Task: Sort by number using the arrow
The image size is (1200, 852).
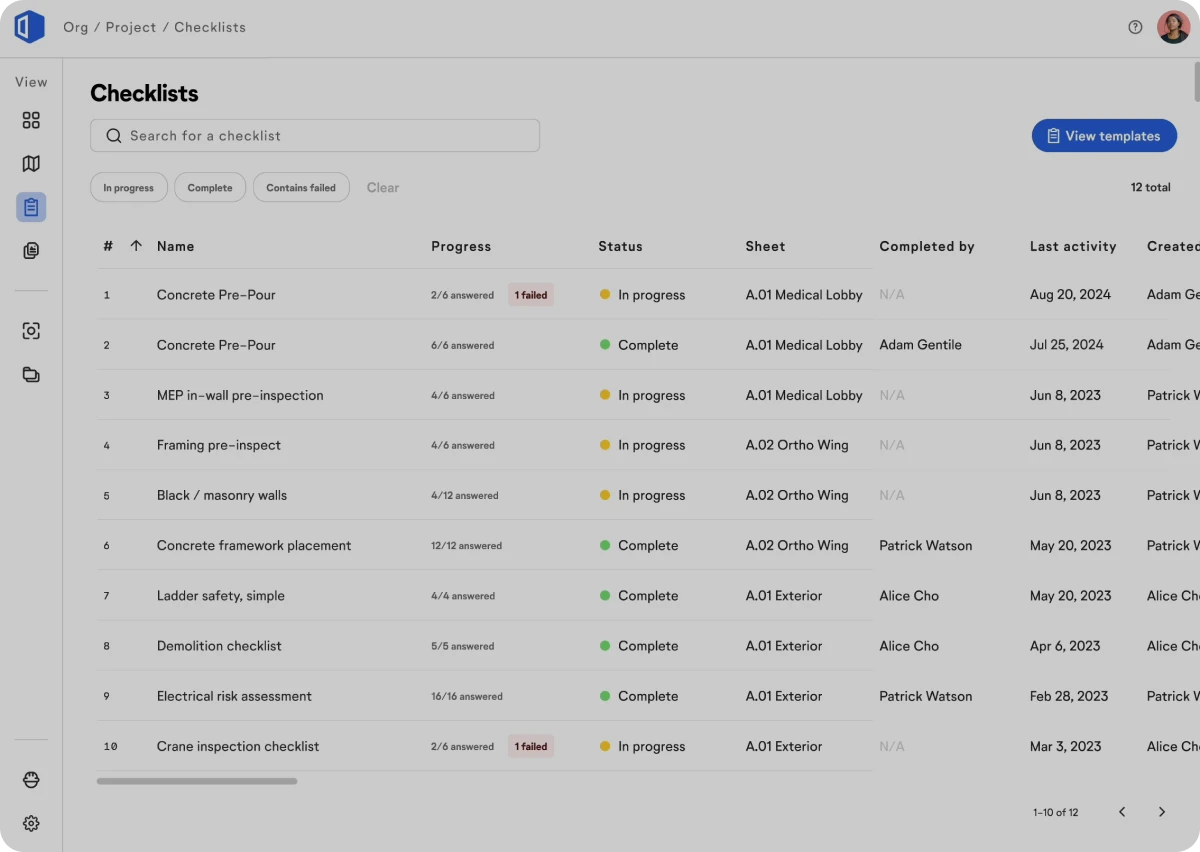Action: [x=136, y=246]
